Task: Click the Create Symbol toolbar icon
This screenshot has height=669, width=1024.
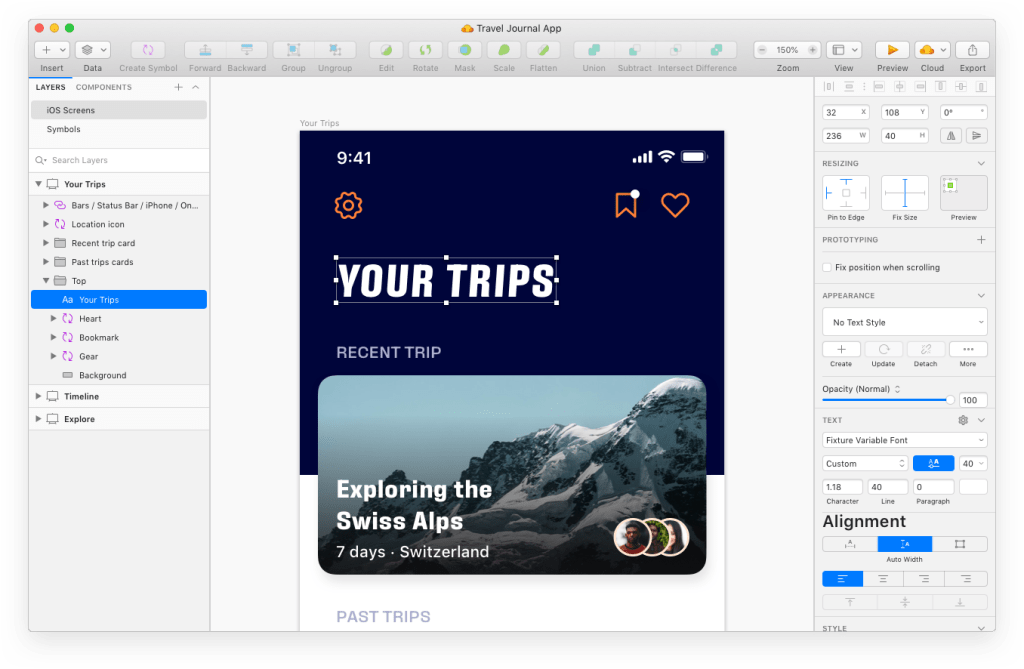Action: coord(147,50)
